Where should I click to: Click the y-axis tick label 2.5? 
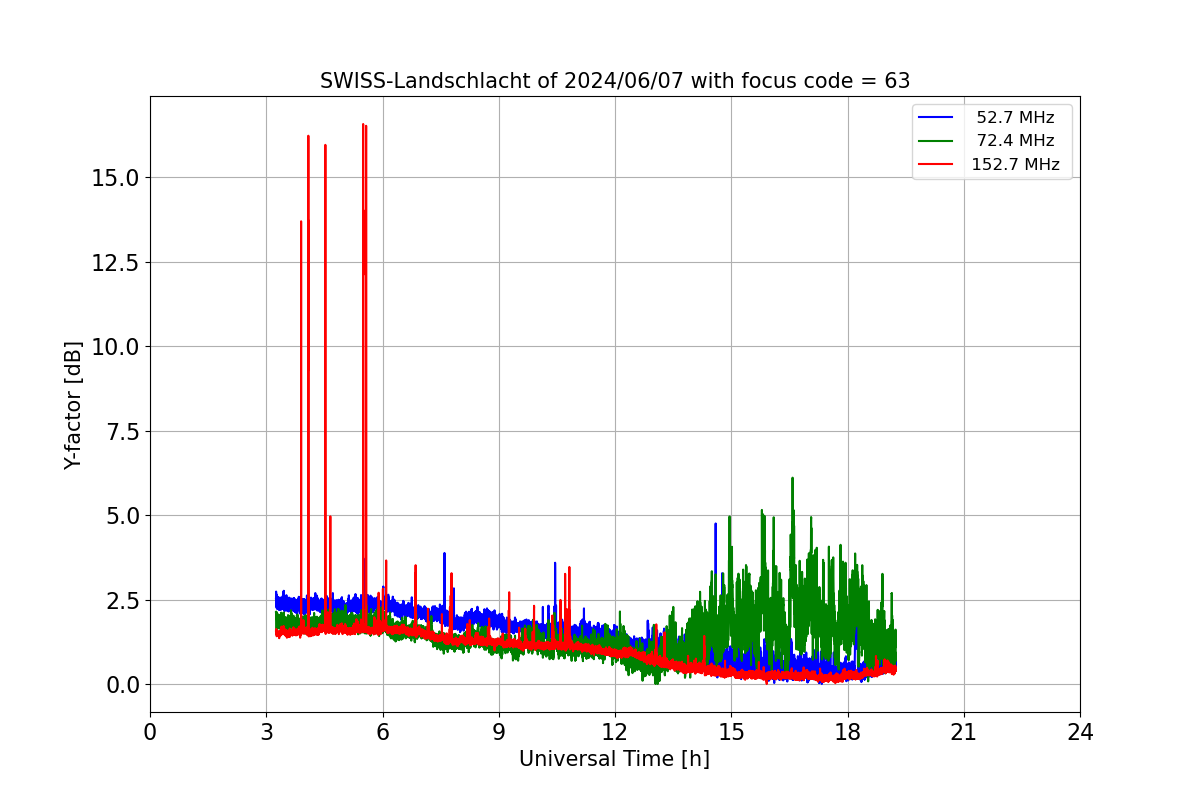coord(124,600)
